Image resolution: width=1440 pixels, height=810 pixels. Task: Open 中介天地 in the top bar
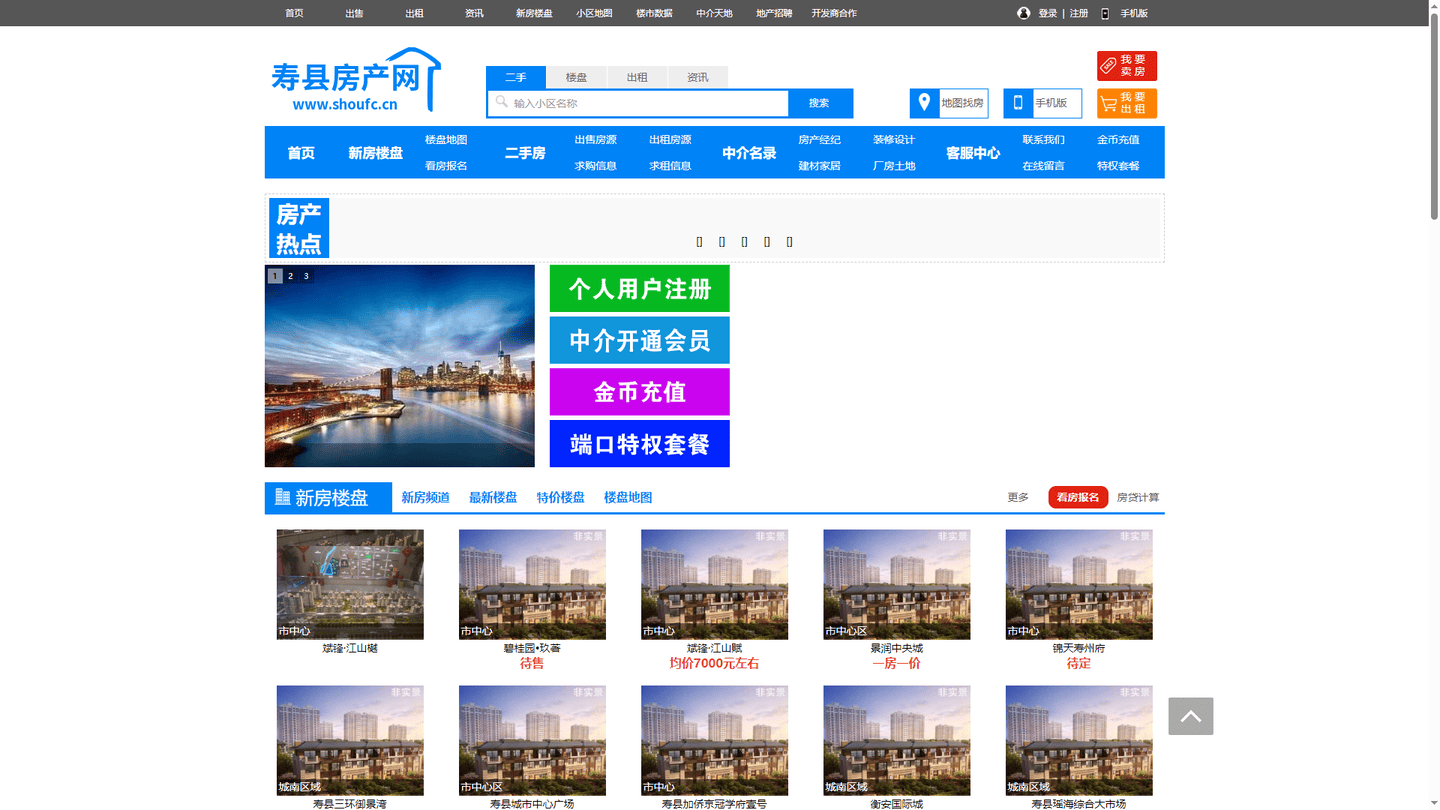[x=714, y=13]
